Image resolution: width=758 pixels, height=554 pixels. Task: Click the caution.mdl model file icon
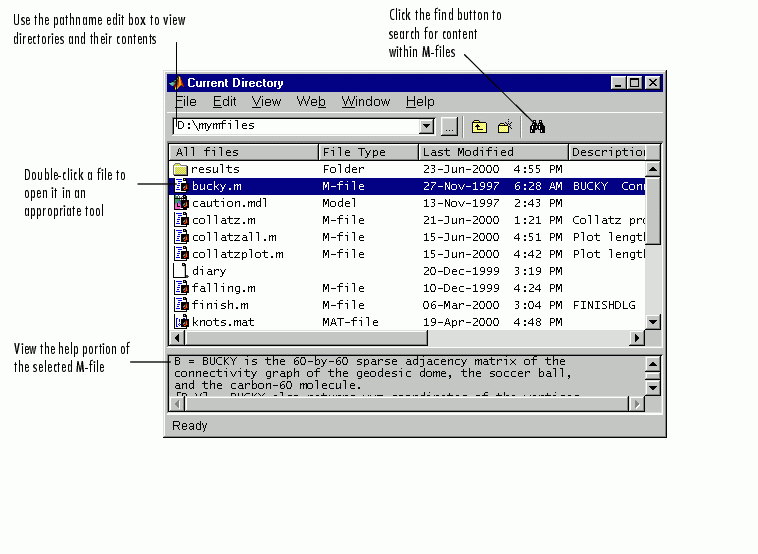coord(181,203)
